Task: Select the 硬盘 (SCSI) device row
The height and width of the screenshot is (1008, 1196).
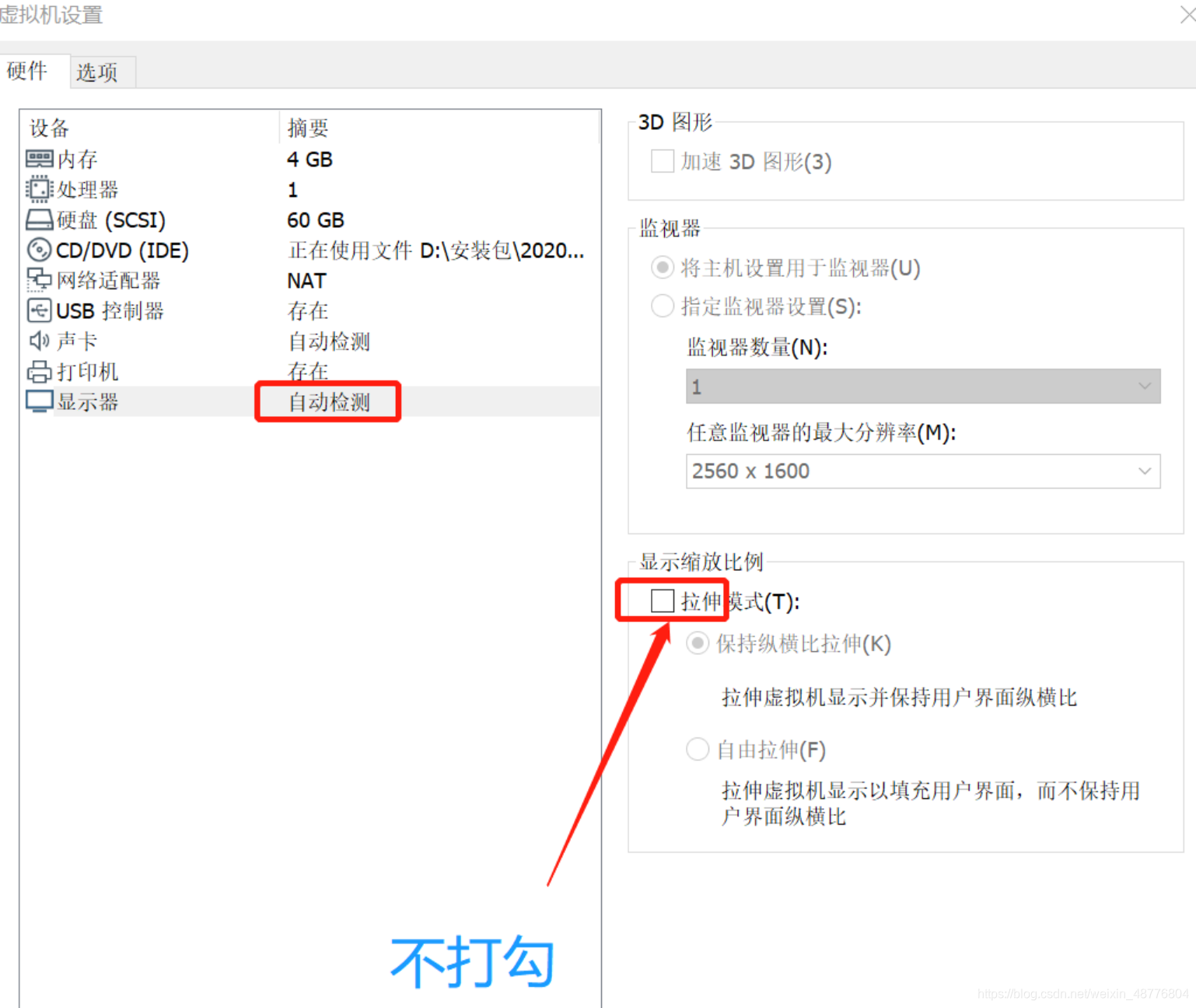Action: [x=311, y=220]
